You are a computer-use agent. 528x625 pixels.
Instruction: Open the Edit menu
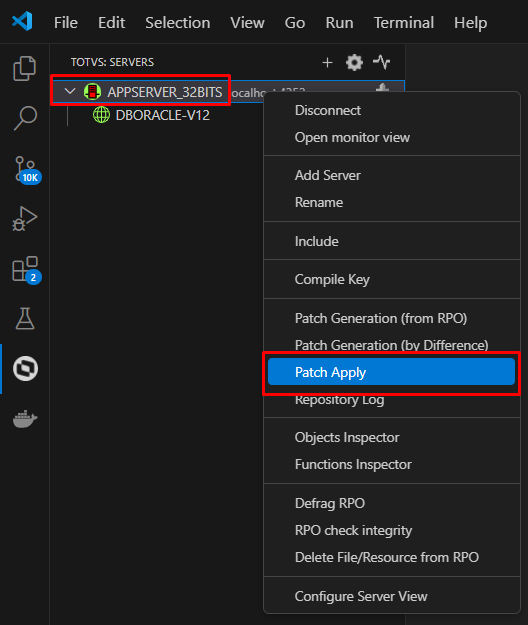pos(112,23)
